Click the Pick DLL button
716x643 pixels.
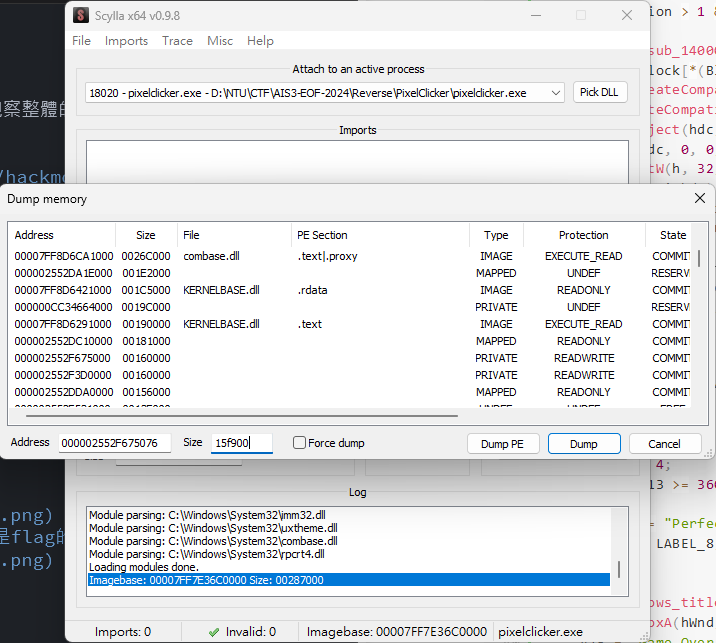pos(599,92)
